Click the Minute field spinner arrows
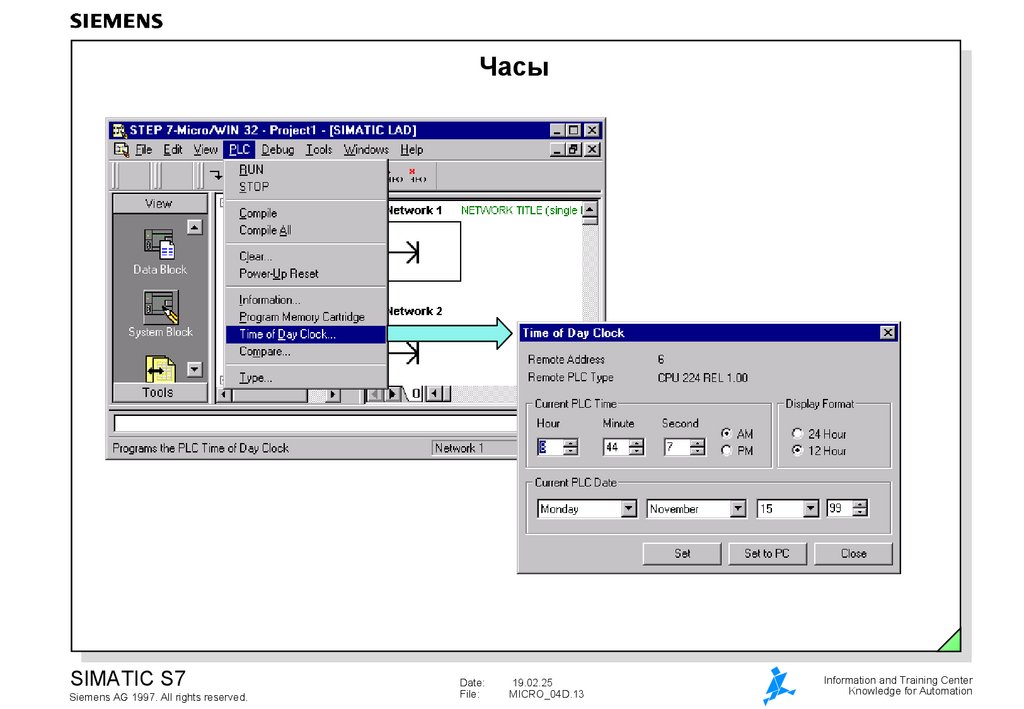The height and width of the screenshot is (709, 1024). point(635,447)
